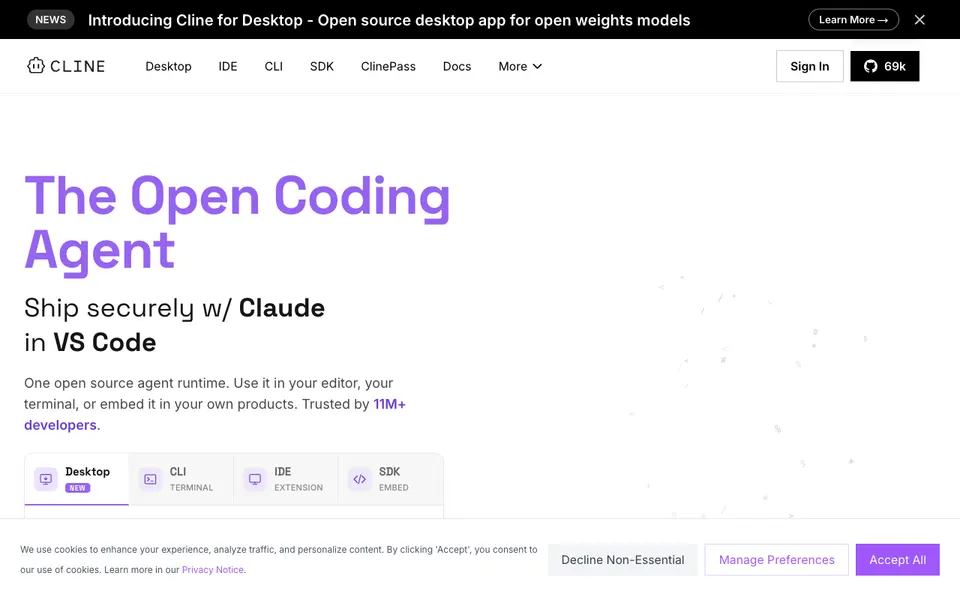Click the NEWS badge in banner
The width and height of the screenshot is (960, 600).
click(x=51, y=20)
